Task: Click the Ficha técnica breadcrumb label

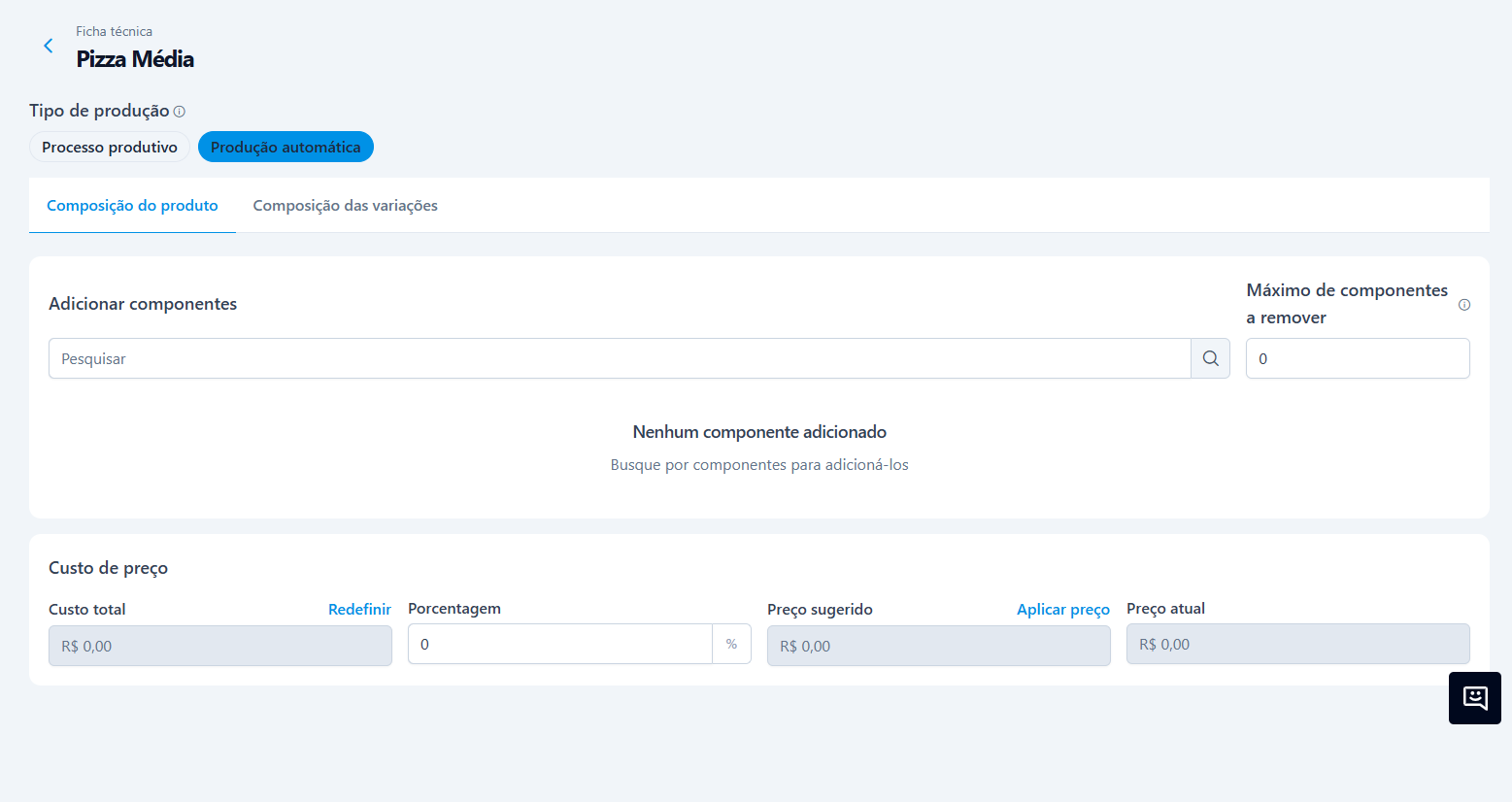Action: point(114,31)
